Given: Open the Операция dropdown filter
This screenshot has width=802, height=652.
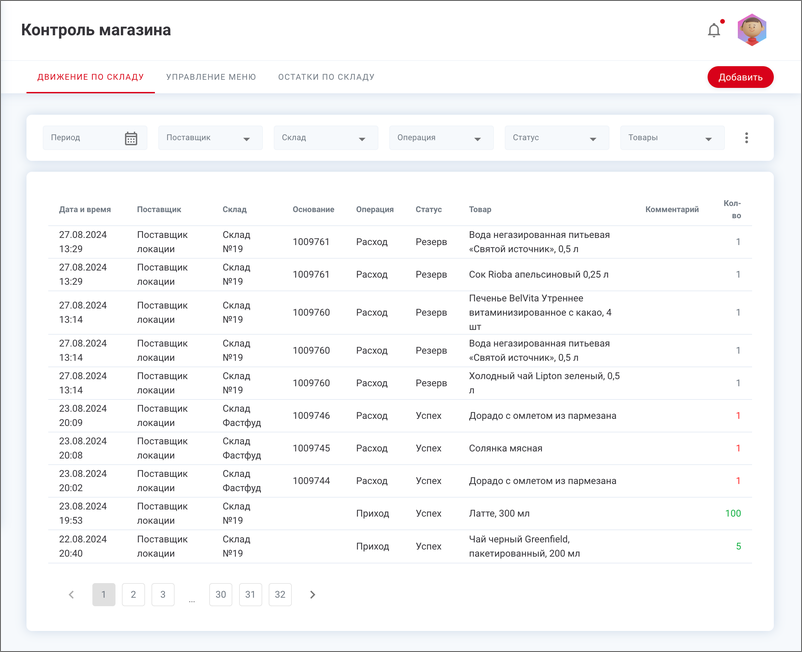Looking at the screenshot, I should [x=441, y=138].
